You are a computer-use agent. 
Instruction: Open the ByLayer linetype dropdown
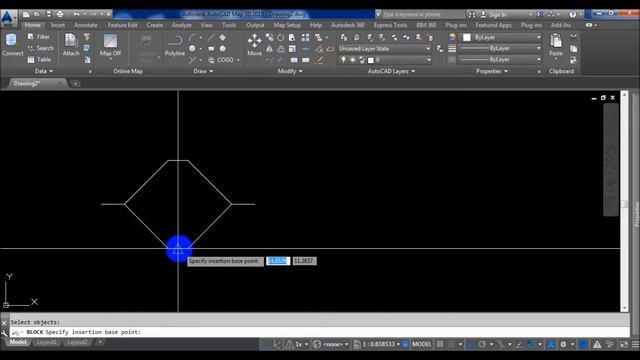pyautogui.click(x=500, y=60)
